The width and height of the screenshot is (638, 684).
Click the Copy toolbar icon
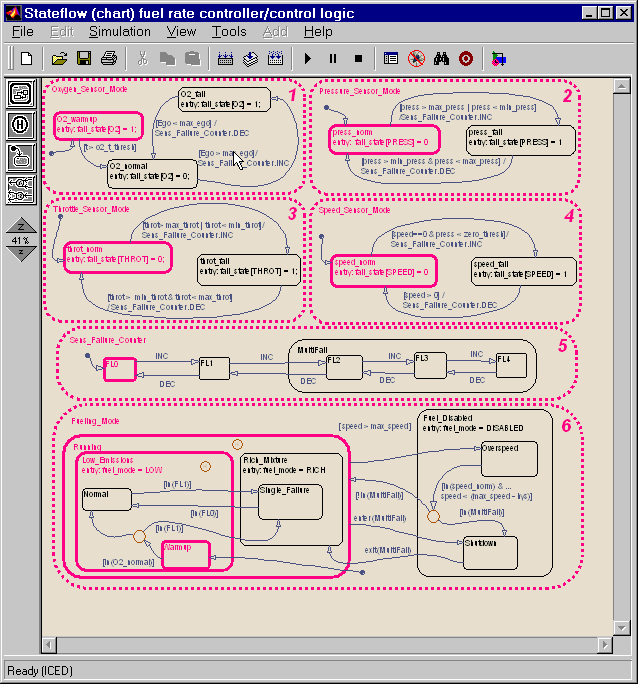[167, 58]
